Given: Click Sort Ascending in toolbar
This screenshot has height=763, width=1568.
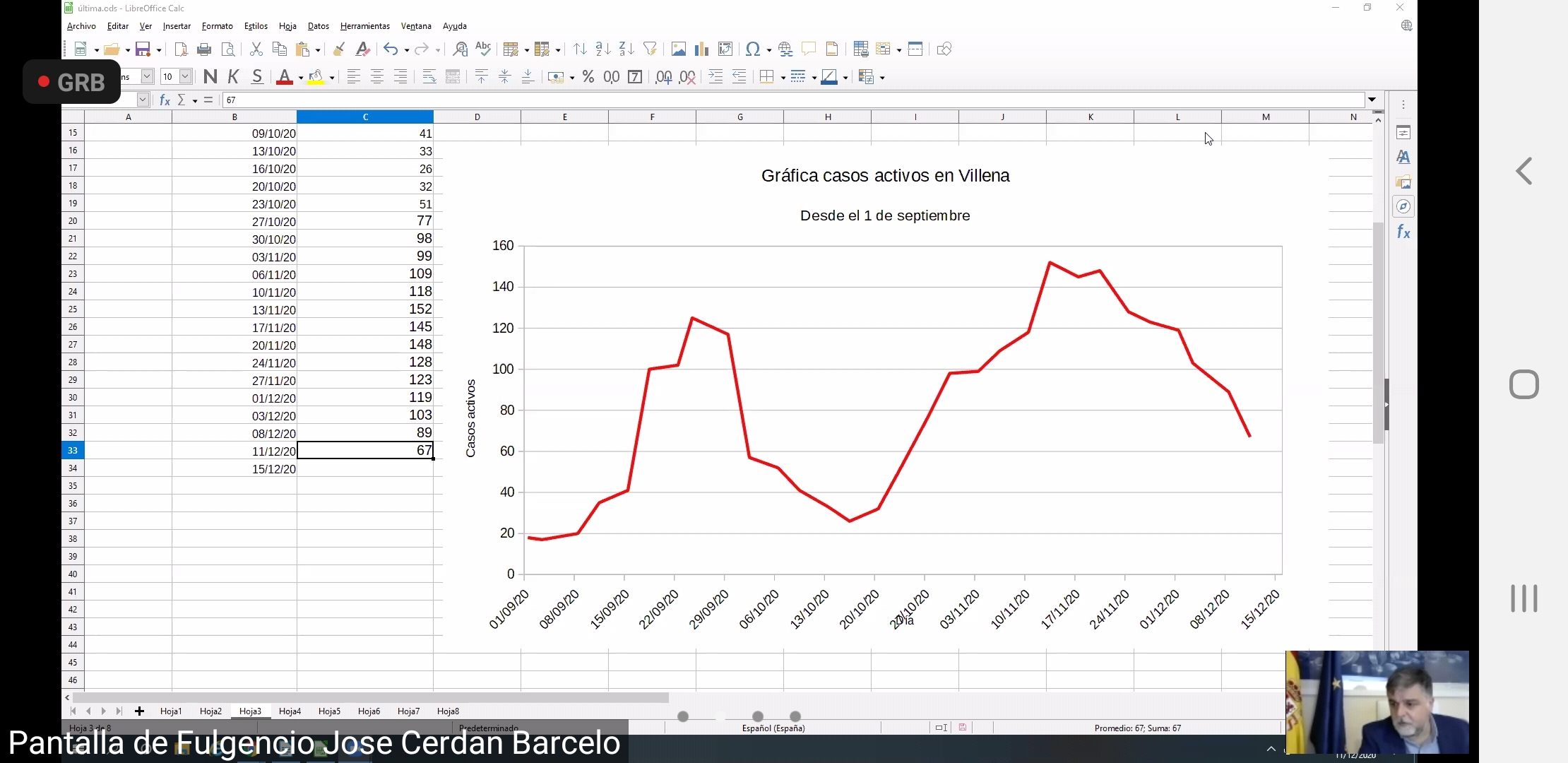Looking at the screenshot, I should (602, 49).
